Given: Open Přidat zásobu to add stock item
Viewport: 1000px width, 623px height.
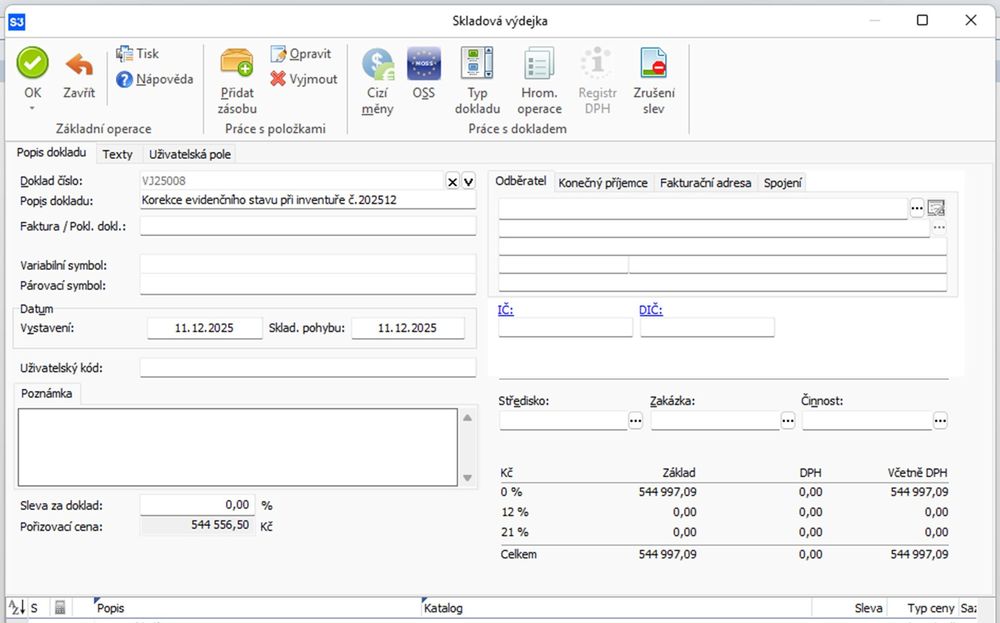Looking at the screenshot, I should (x=237, y=65).
